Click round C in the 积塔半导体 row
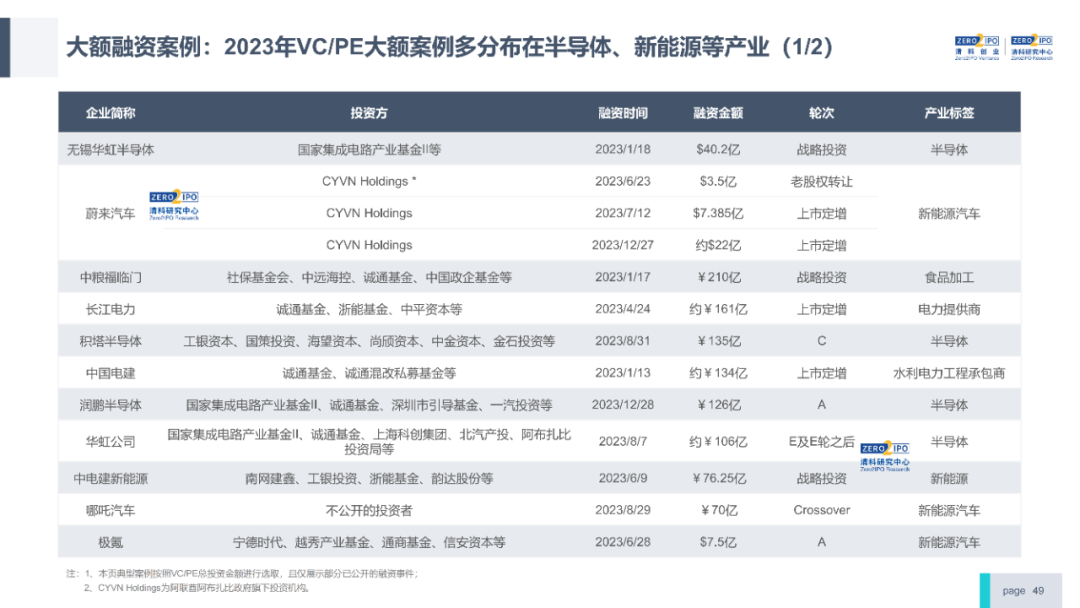 coord(821,341)
